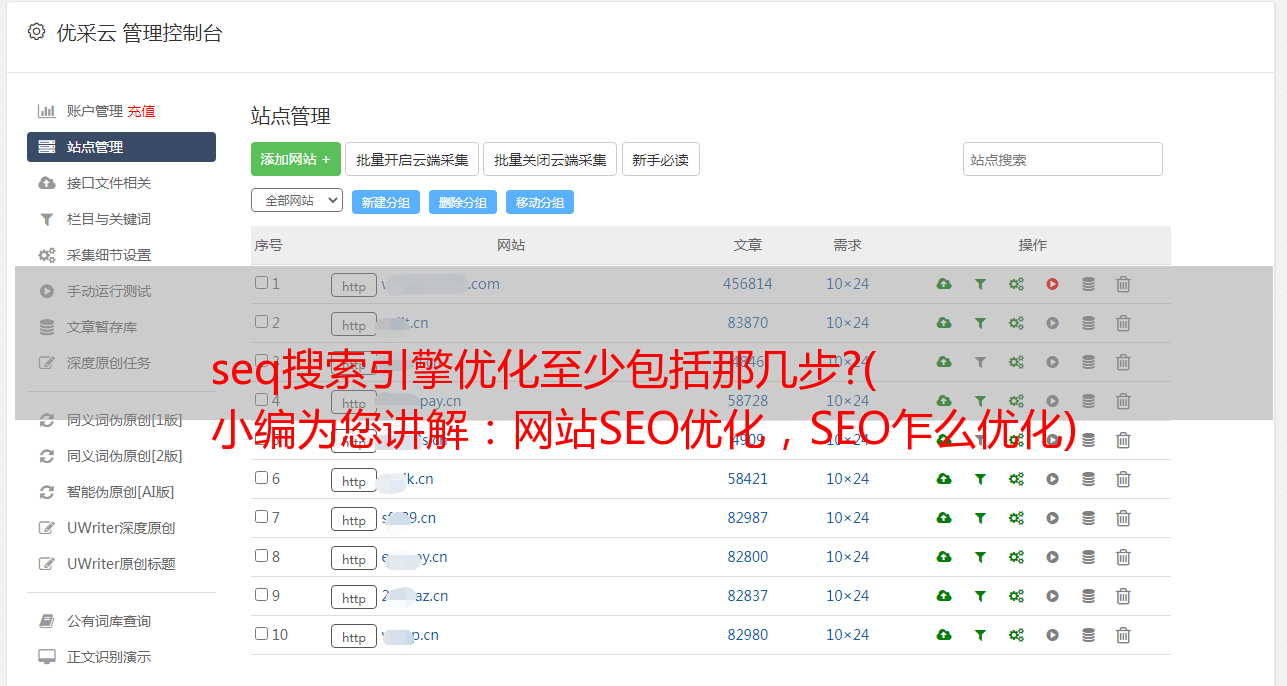Click the gears icon in row 6
This screenshot has width=1287, height=686.
coord(1016,479)
